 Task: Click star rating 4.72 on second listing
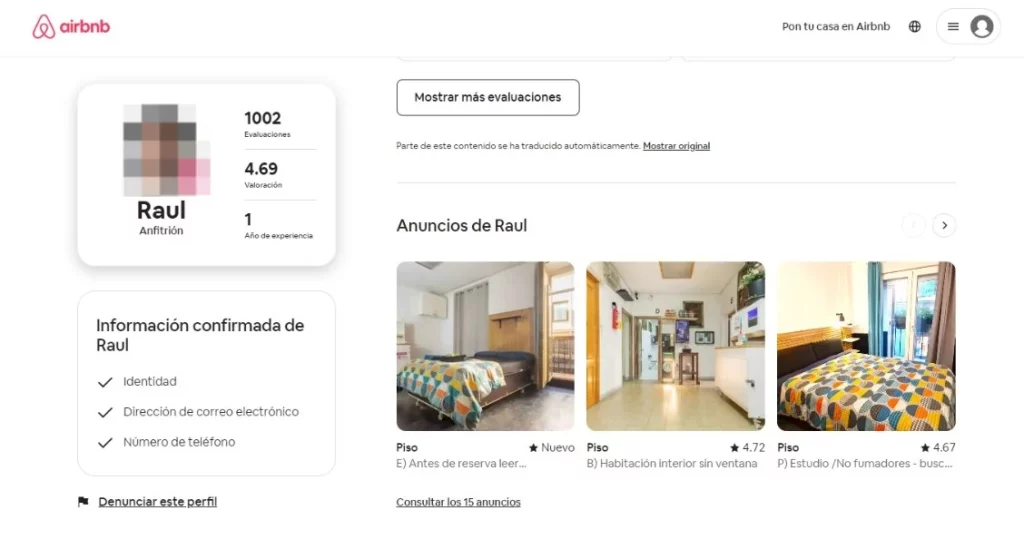pyautogui.click(x=746, y=448)
